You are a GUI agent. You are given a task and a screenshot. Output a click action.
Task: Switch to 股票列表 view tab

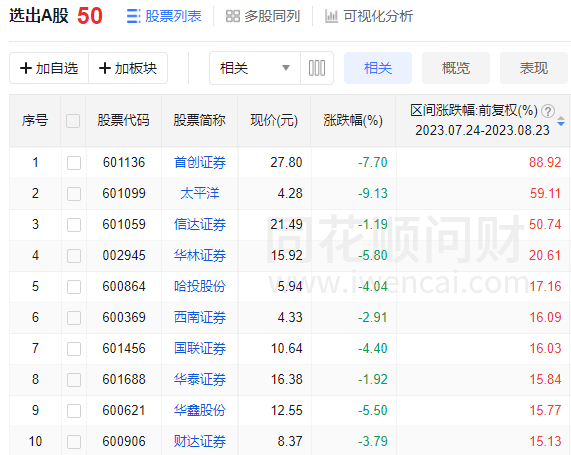pos(164,16)
